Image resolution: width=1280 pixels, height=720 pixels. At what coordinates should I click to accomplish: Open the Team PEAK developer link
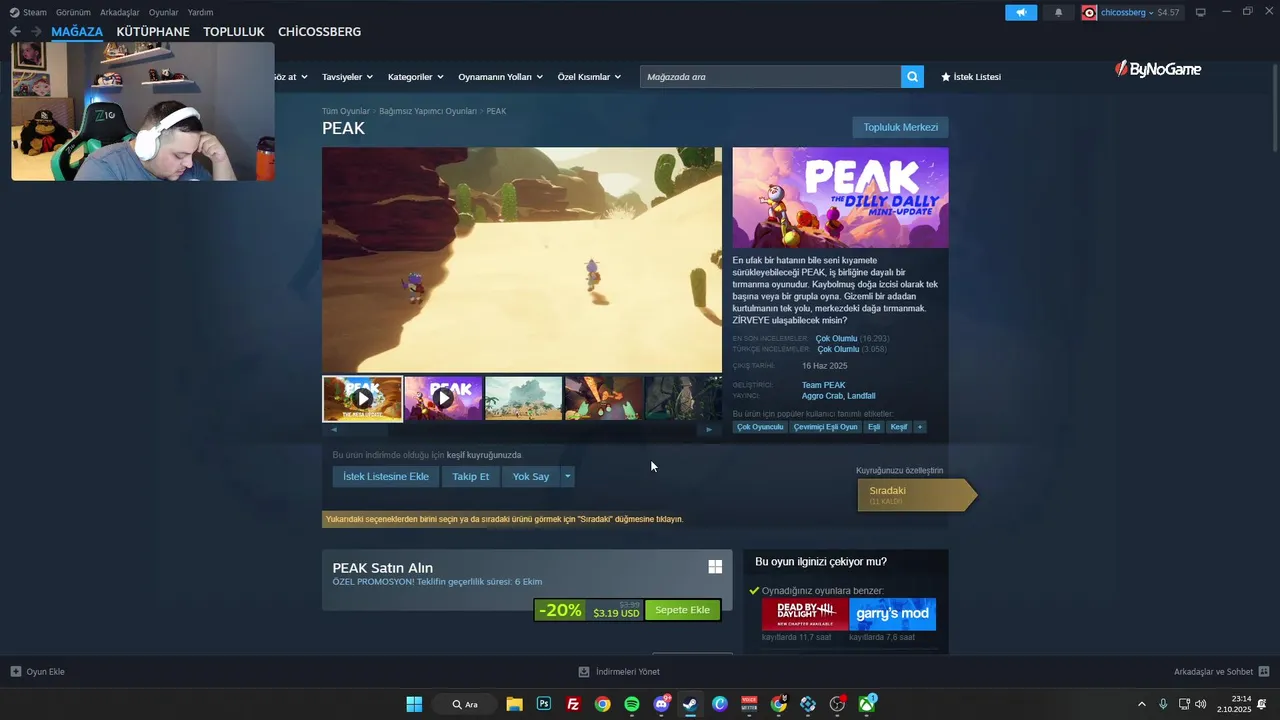point(823,385)
